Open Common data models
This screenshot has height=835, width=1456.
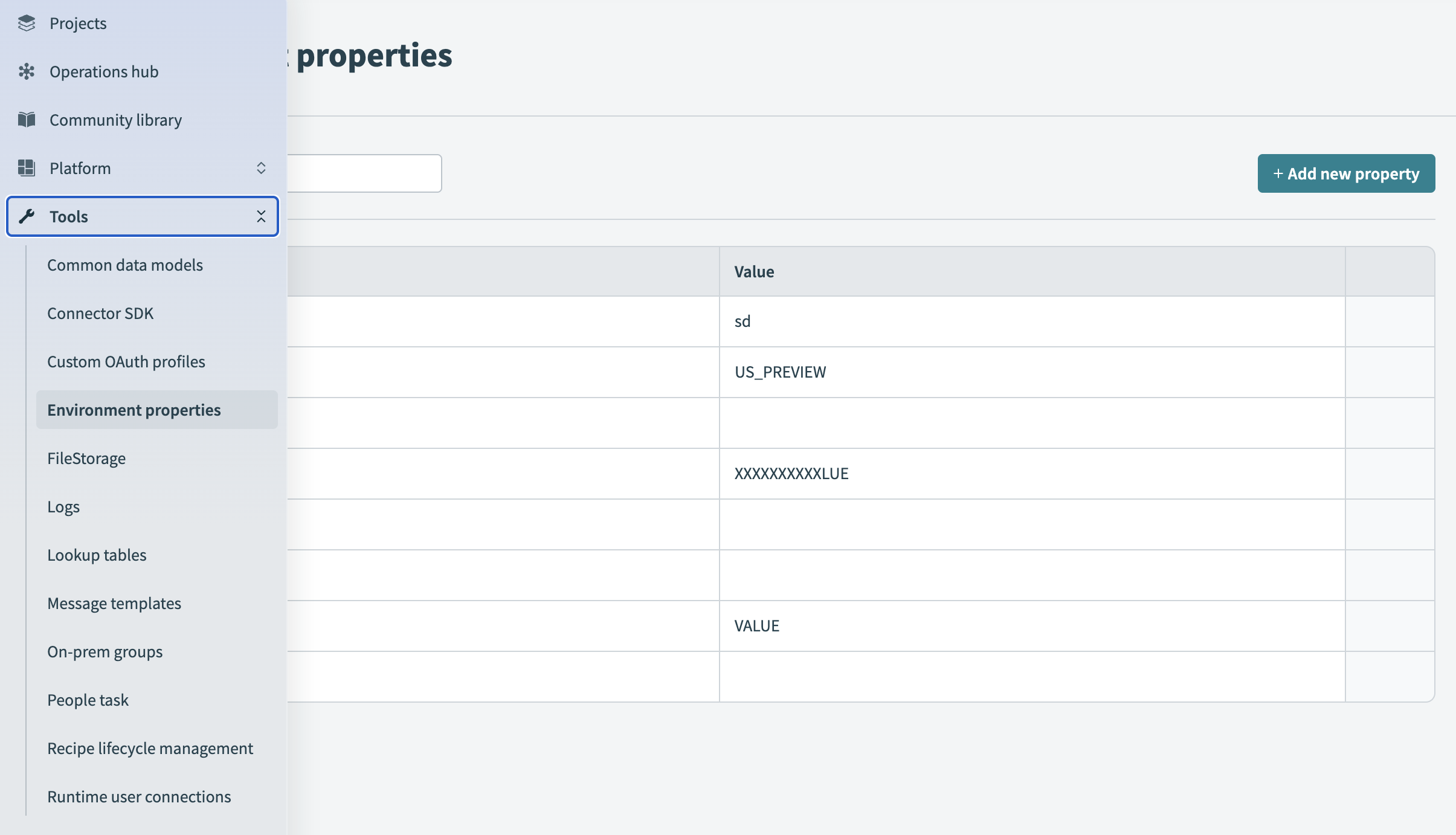(x=124, y=265)
